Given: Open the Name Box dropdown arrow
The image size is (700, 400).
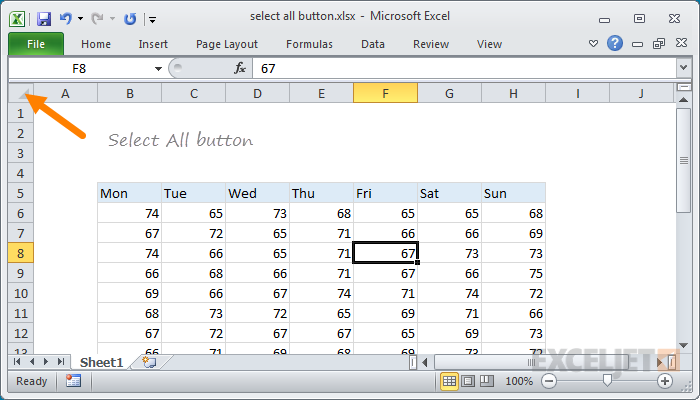Looking at the screenshot, I should click(x=158, y=68).
